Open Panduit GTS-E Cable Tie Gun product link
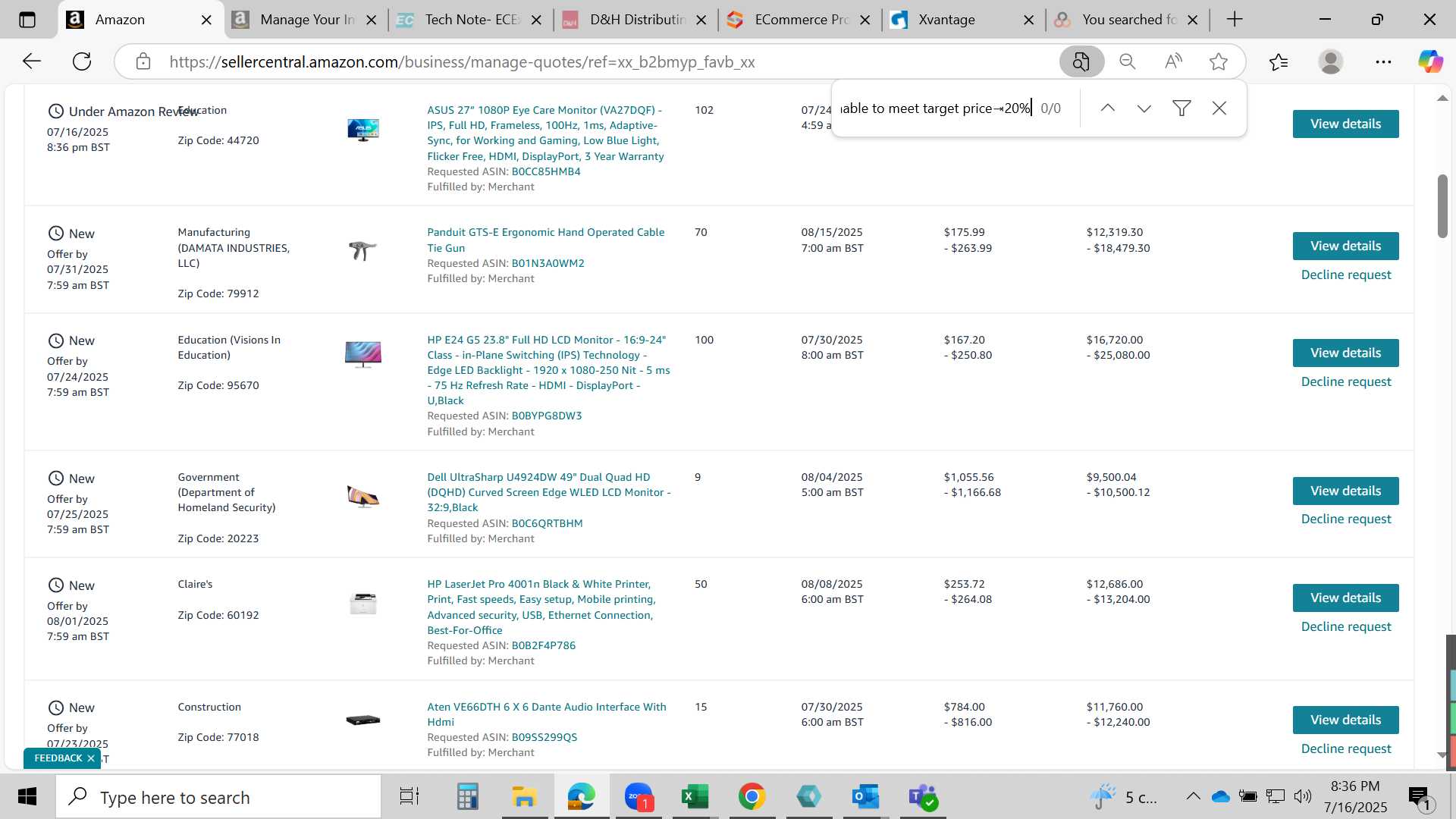Image resolution: width=1456 pixels, height=819 pixels. [545, 240]
